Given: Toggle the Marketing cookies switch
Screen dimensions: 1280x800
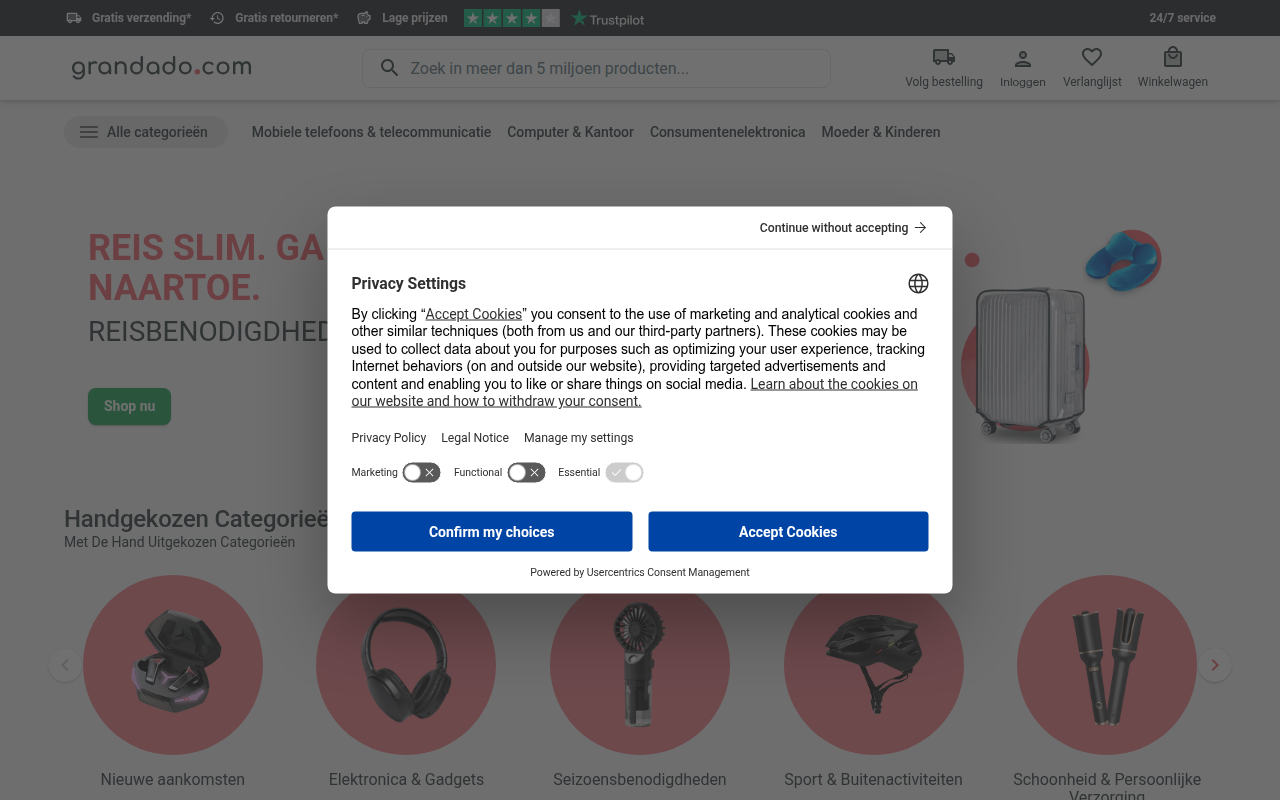Looking at the screenshot, I should [421, 472].
